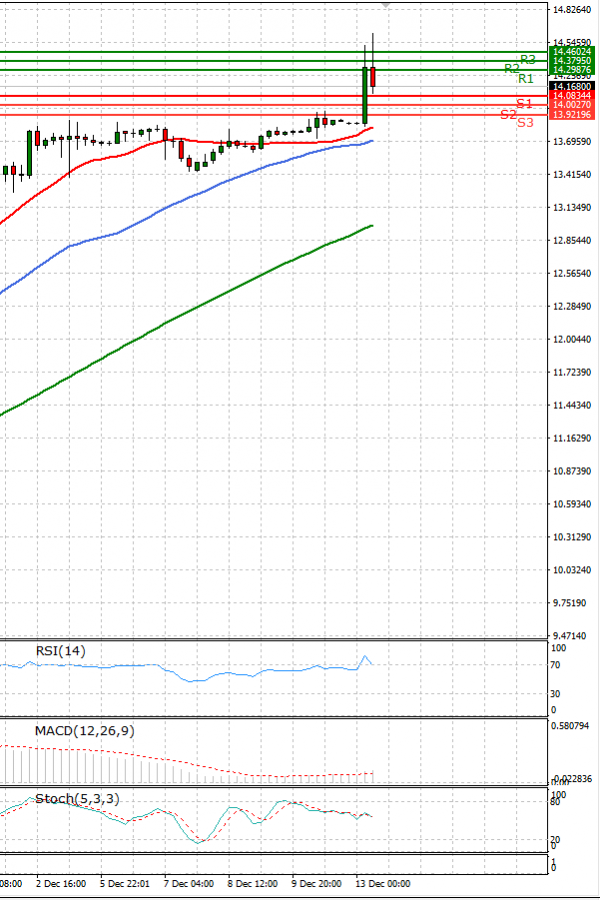Click the MACD 0.580794 scale value

[x=570, y=726]
